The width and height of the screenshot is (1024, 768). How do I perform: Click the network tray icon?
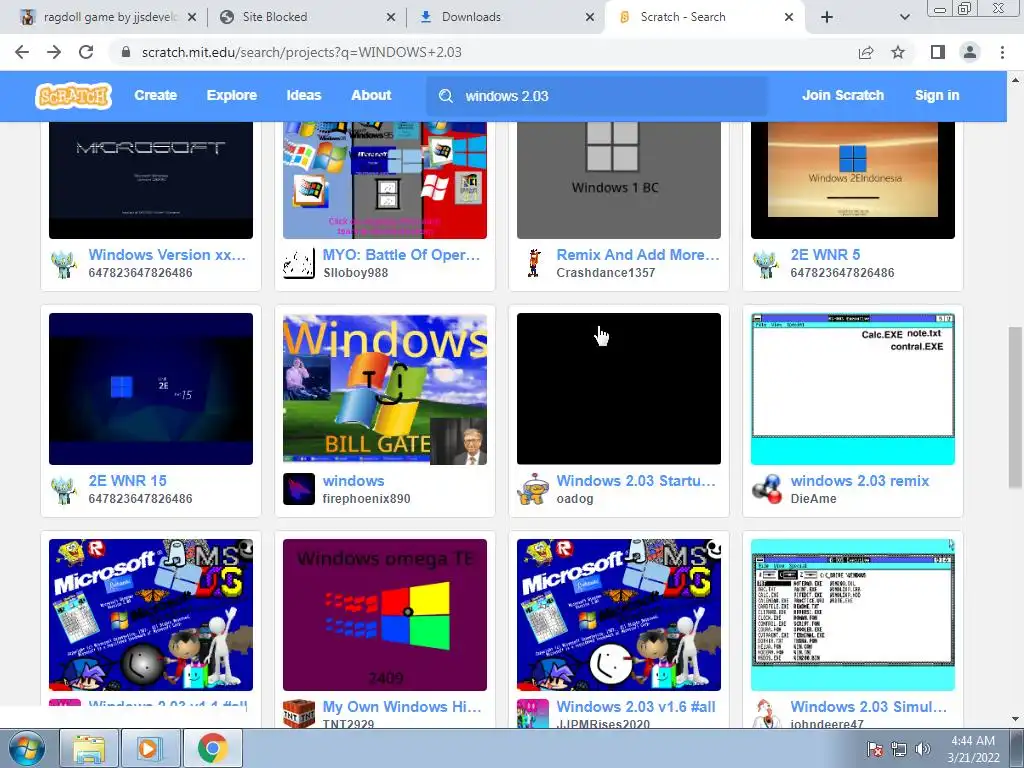coord(899,749)
